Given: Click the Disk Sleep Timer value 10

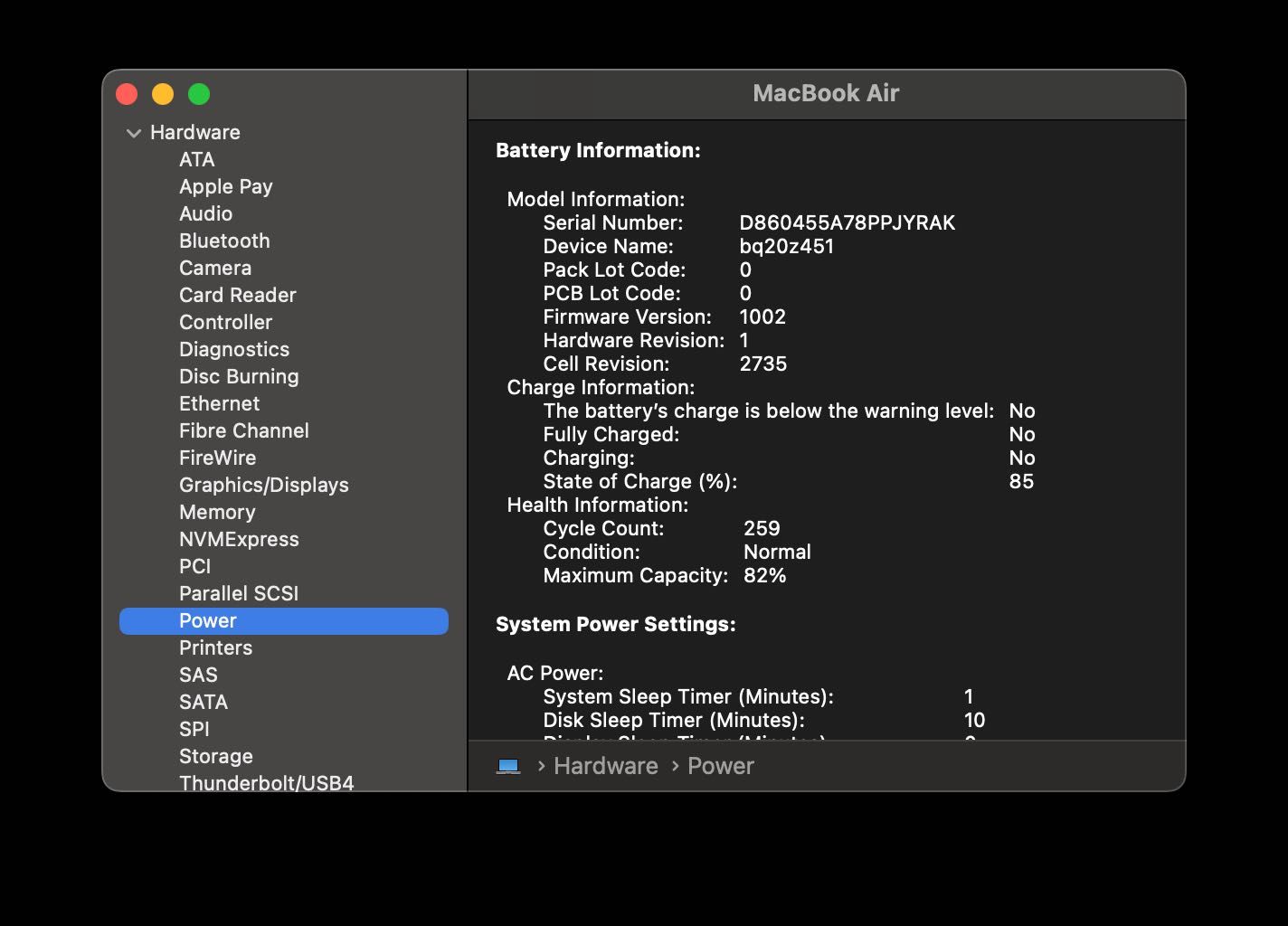Looking at the screenshot, I should 974,720.
